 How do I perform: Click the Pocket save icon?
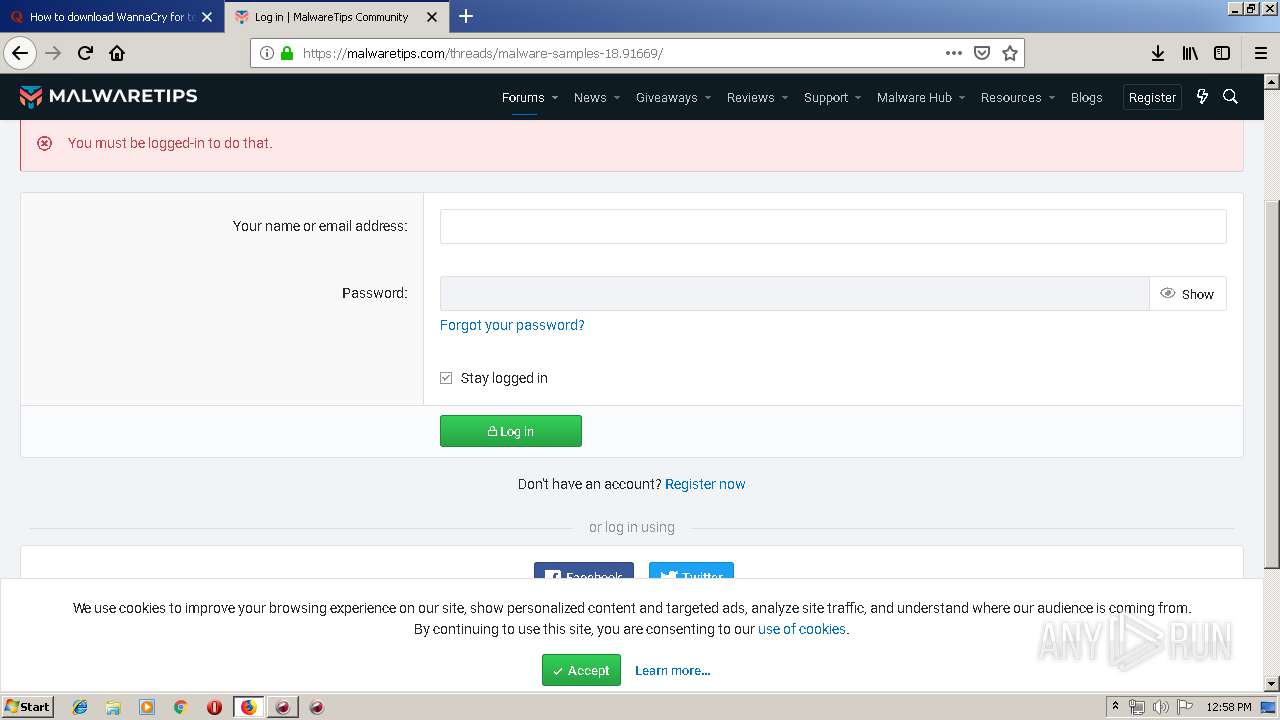(x=982, y=53)
